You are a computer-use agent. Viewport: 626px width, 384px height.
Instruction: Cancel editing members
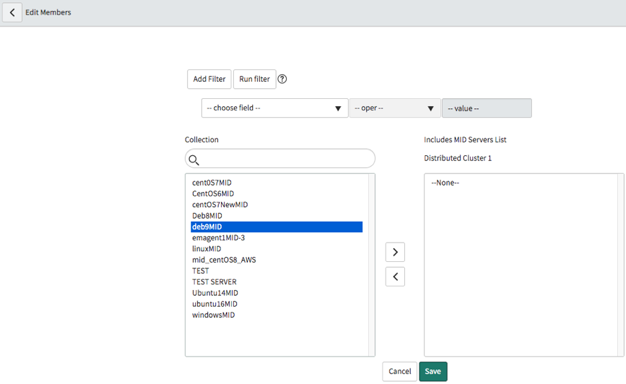click(400, 372)
